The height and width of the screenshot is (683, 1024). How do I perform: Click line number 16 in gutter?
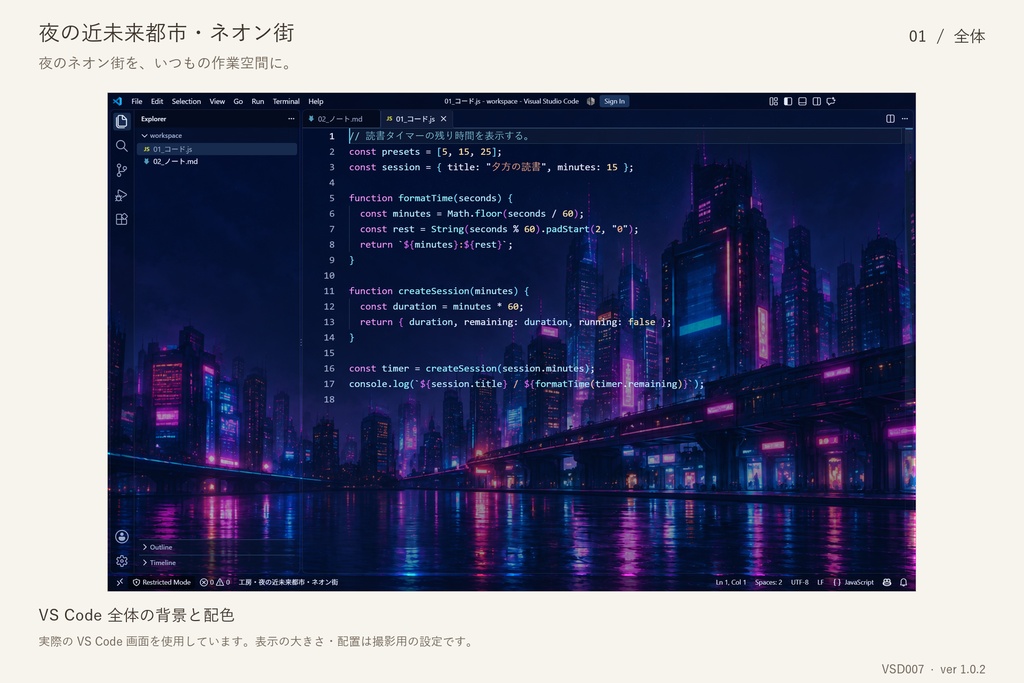[329, 368]
